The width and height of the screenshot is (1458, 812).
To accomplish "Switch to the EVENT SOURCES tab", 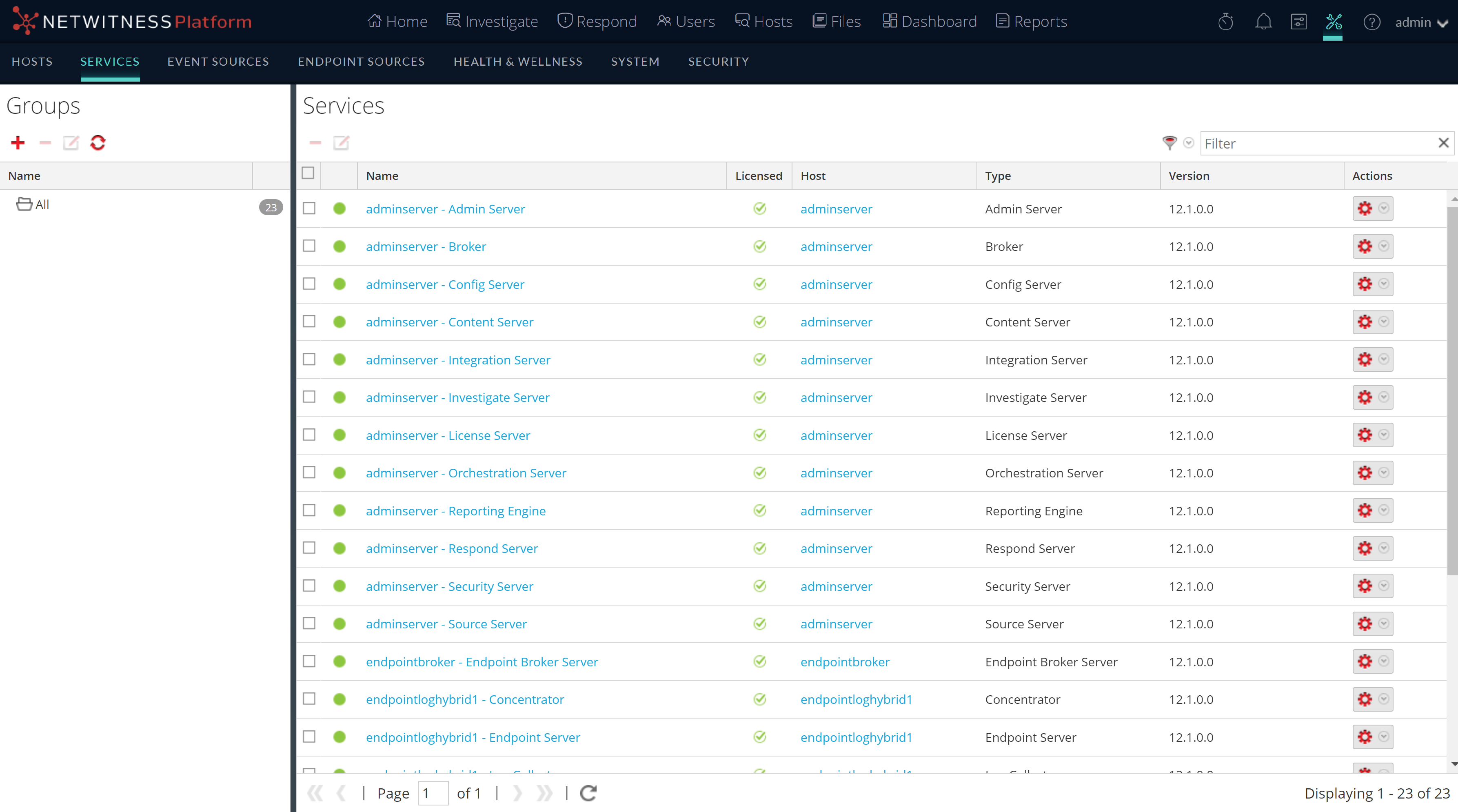I will pyautogui.click(x=218, y=62).
